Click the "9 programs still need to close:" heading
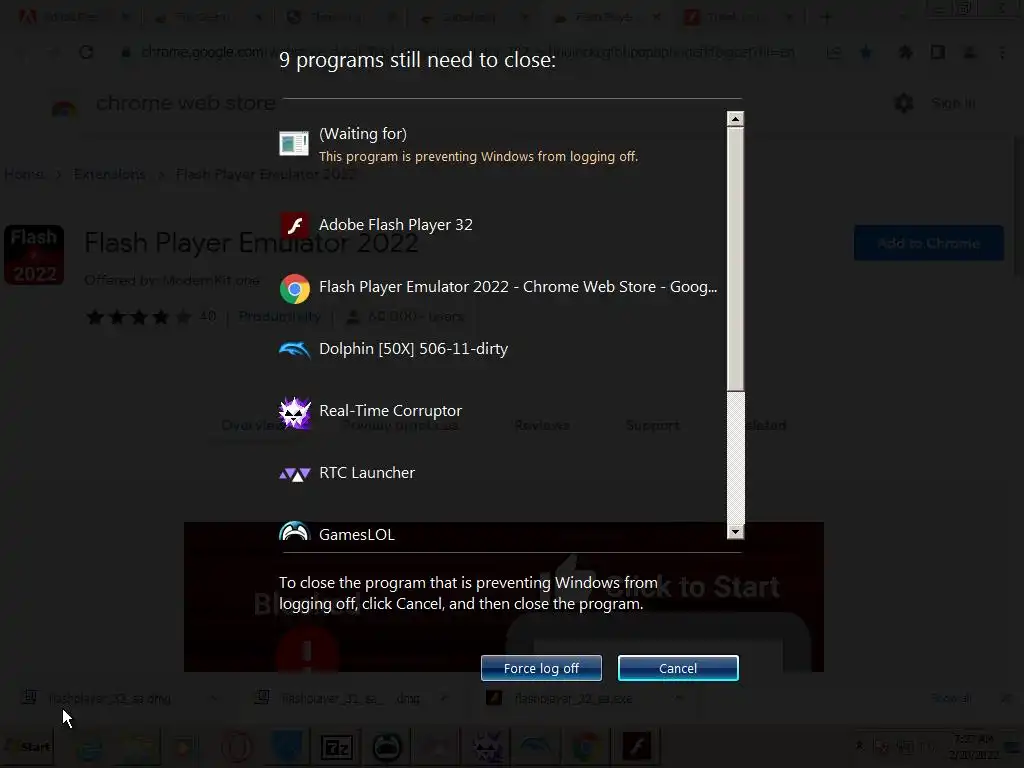Image resolution: width=1024 pixels, height=768 pixels. (417, 60)
